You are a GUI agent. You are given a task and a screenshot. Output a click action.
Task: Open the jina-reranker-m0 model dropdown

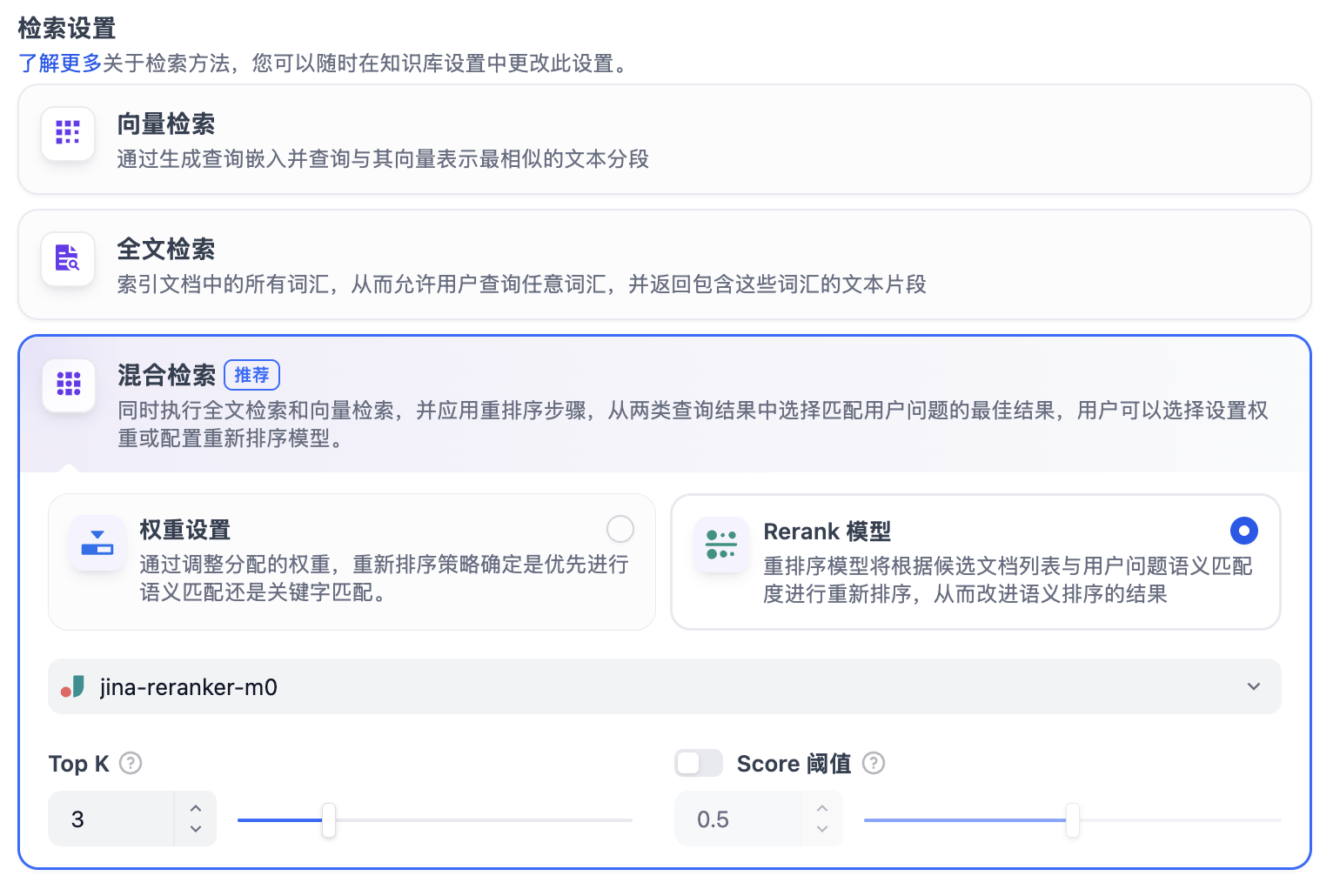coord(1254,686)
